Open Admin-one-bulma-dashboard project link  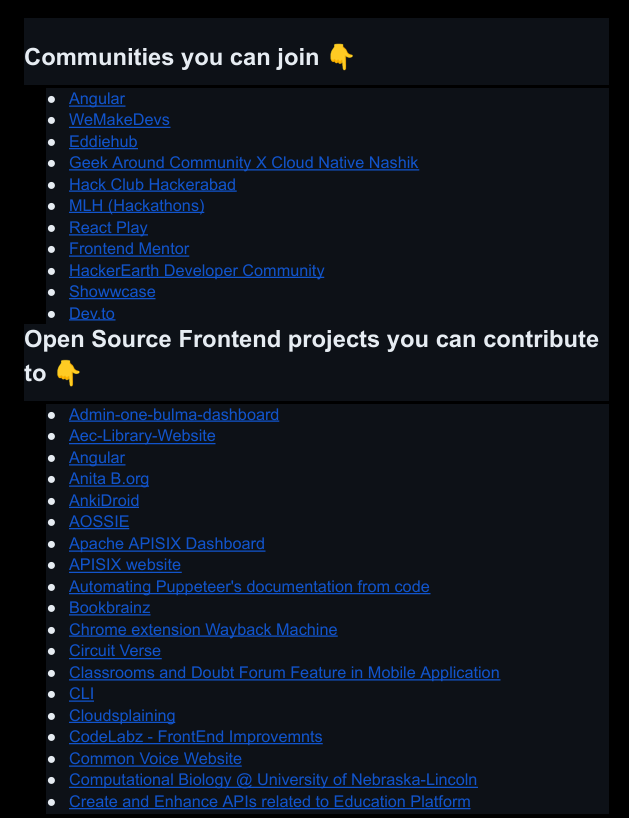[x=173, y=415]
